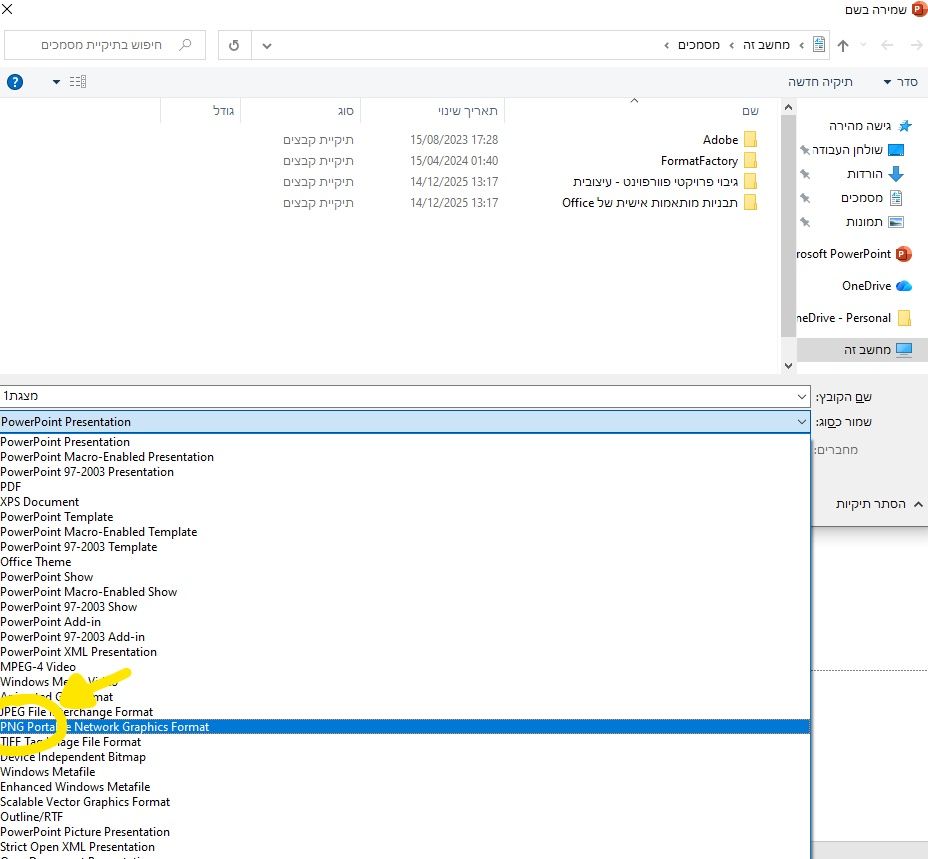Screen dimensions: 928x859
Task: Select PDF from the file type list
Action: (11, 487)
